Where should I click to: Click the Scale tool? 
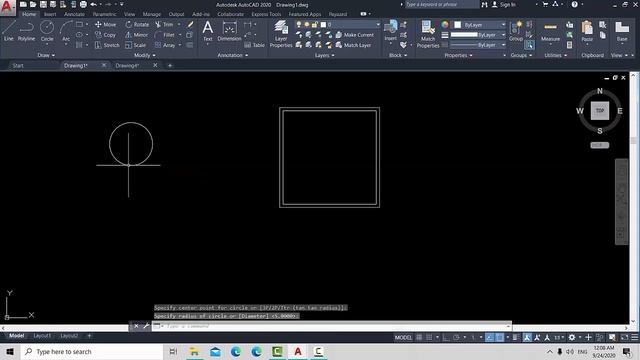point(136,45)
